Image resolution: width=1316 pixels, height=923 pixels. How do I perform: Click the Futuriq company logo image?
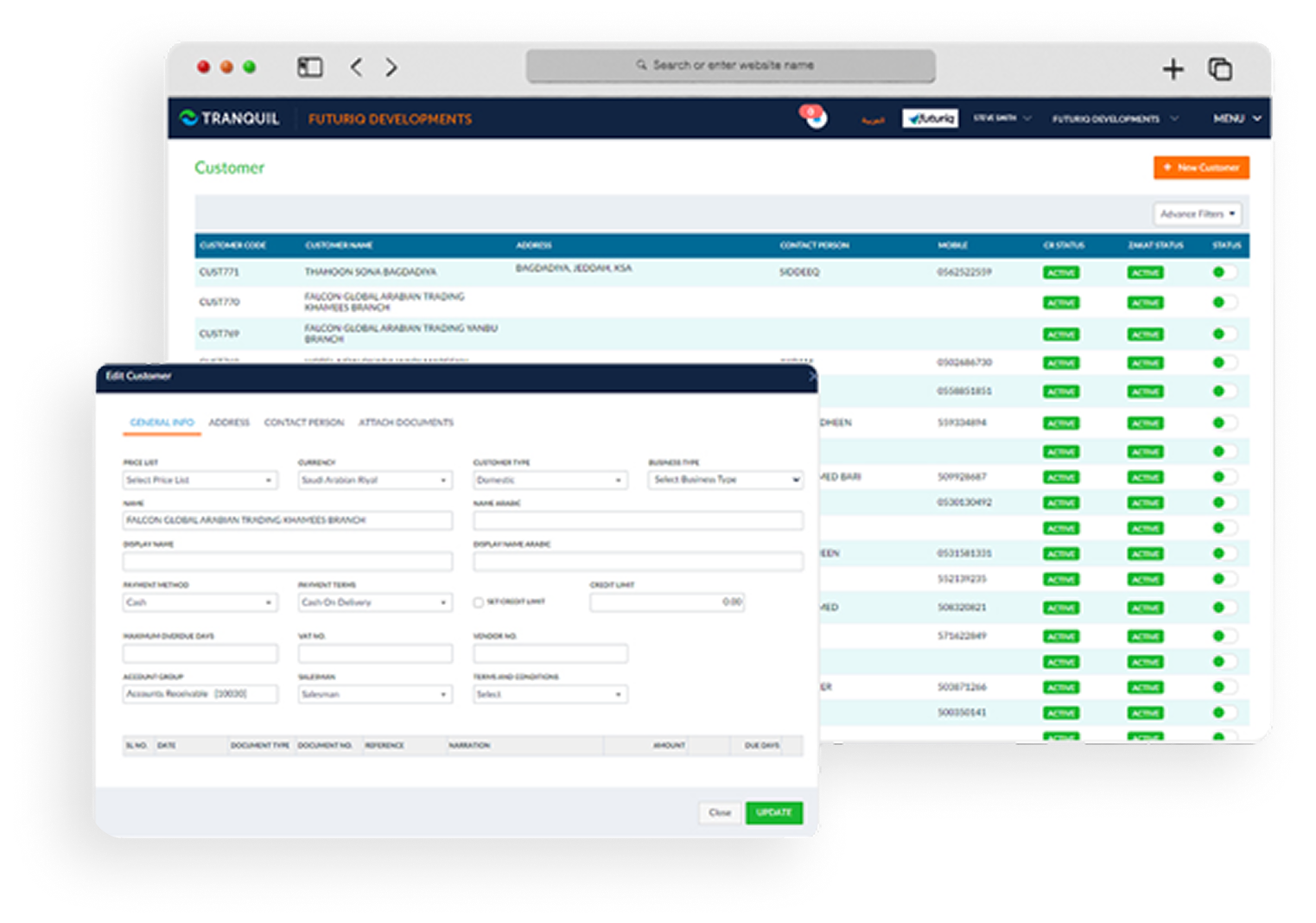click(930, 118)
